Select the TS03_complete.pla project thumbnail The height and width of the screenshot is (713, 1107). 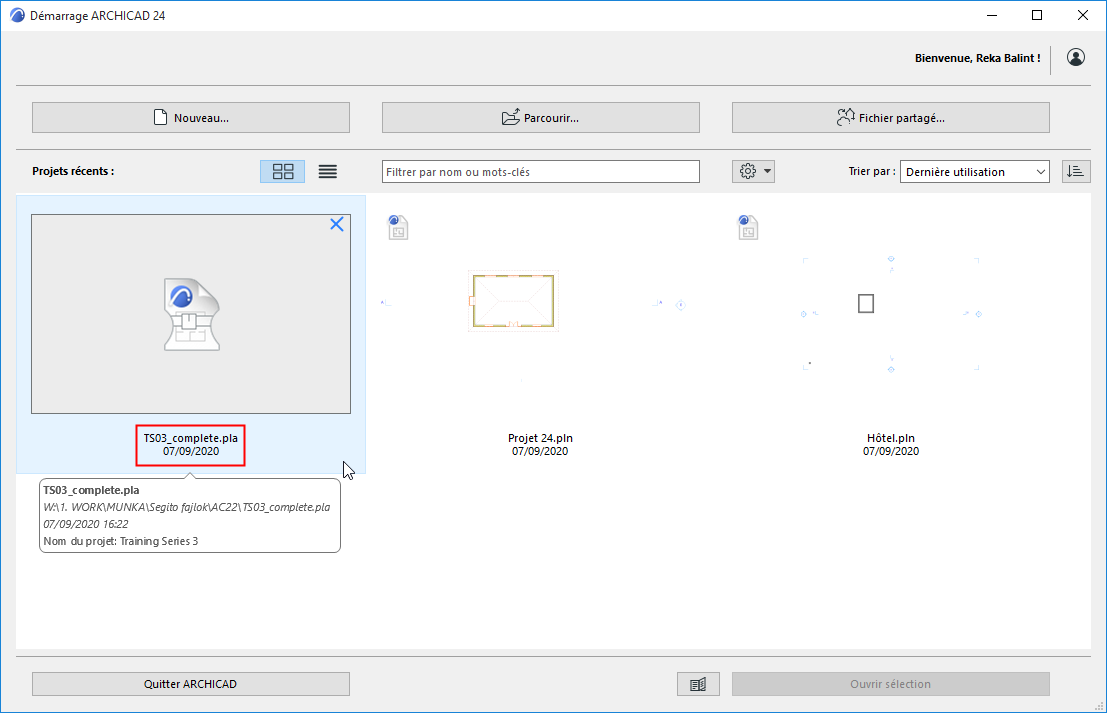coord(191,314)
